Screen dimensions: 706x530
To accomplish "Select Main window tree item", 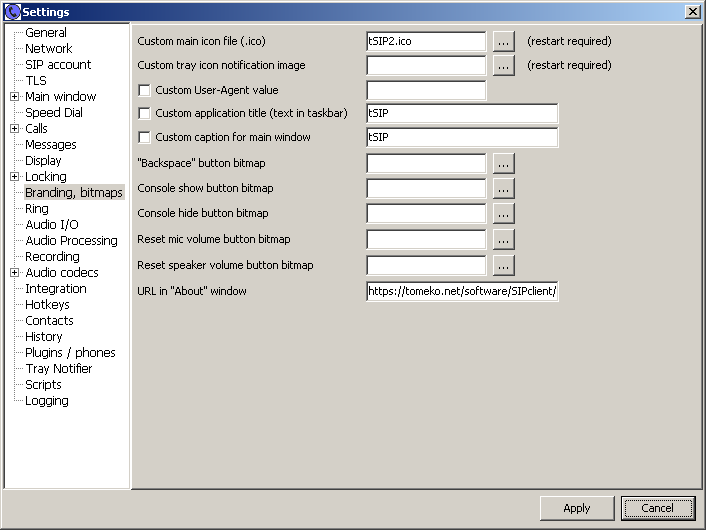I will tap(61, 96).
